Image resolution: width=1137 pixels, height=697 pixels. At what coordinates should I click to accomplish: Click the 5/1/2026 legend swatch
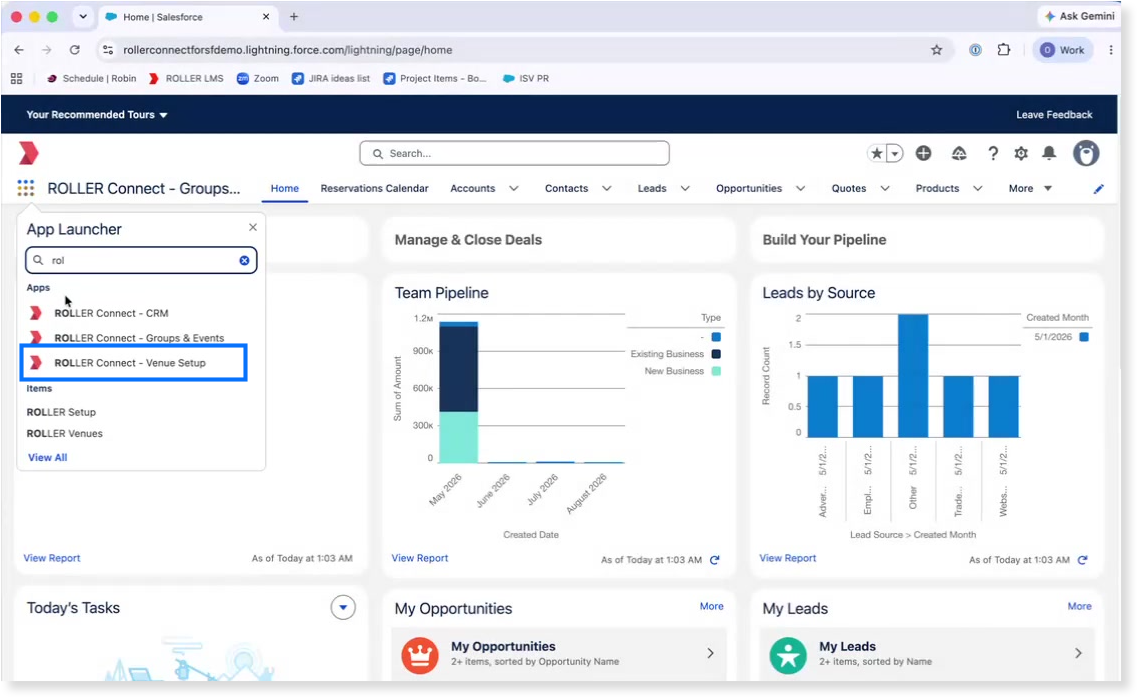click(1084, 337)
